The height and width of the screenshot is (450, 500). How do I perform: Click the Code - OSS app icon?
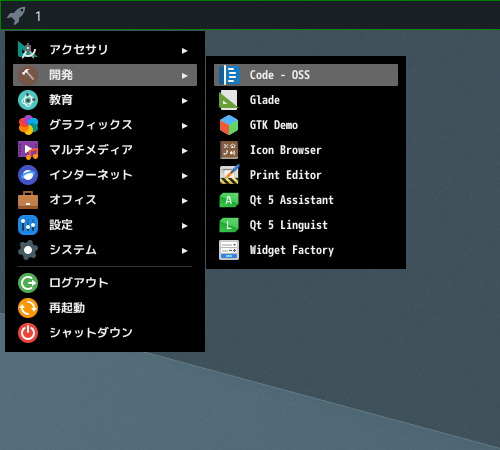pos(229,75)
